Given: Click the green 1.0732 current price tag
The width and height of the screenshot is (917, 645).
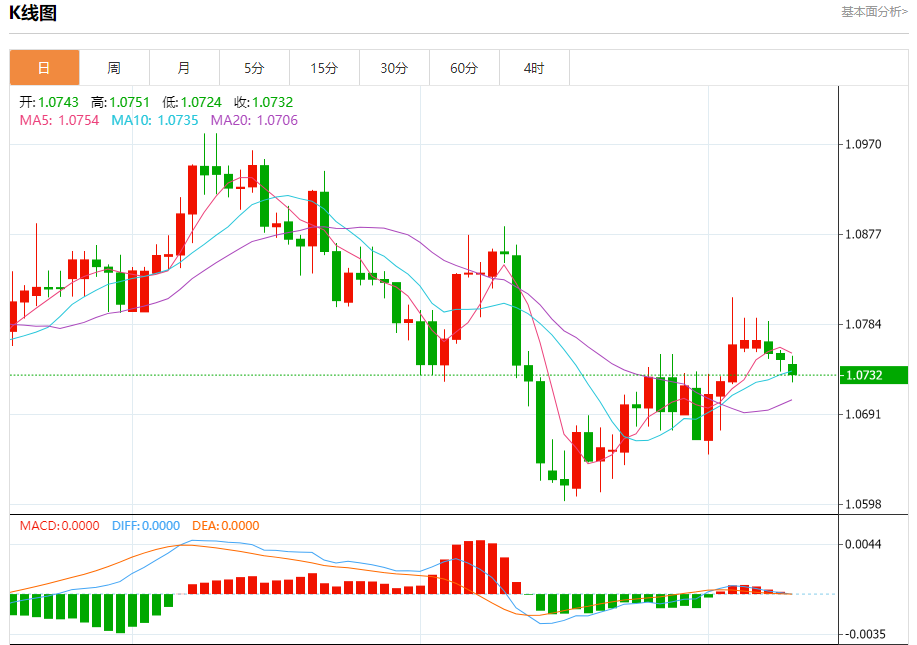Looking at the screenshot, I should coord(873,375).
